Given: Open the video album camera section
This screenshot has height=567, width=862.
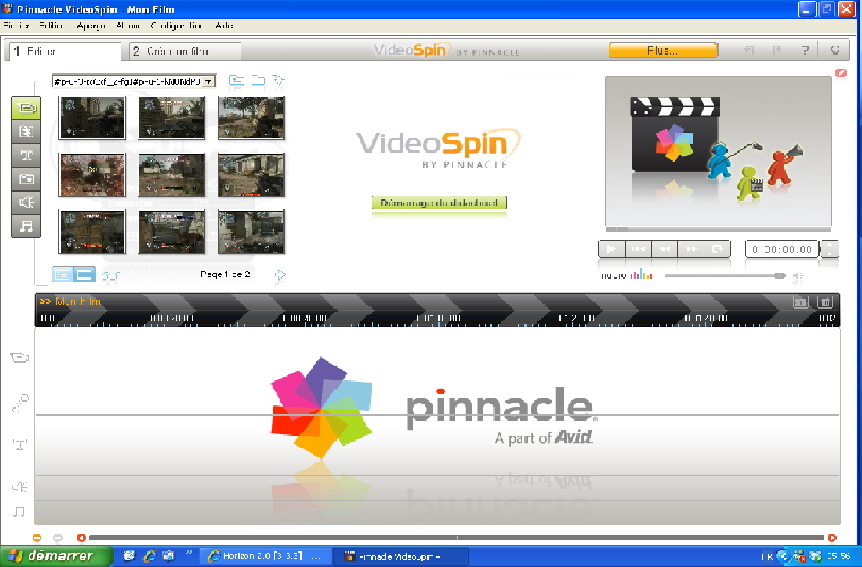Looking at the screenshot, I should pos(26,108).
